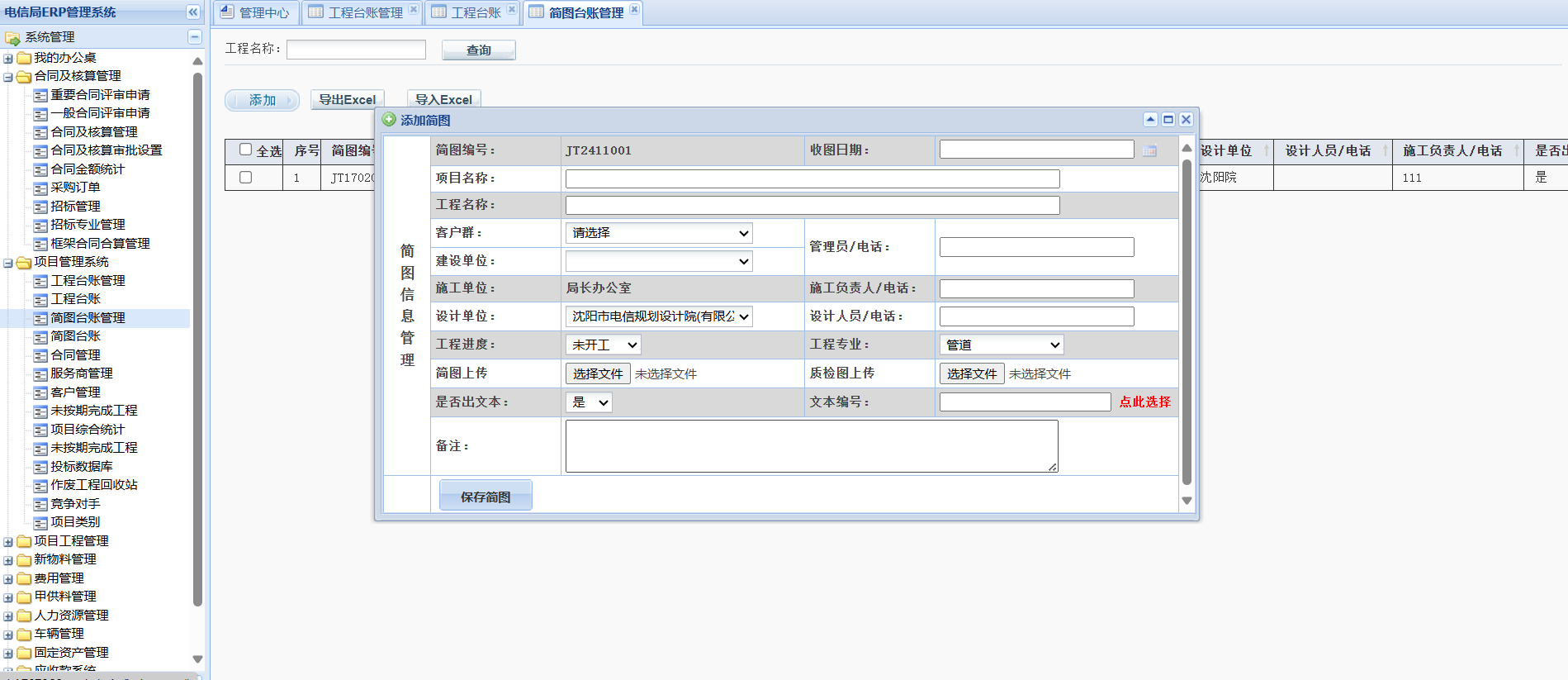Image resolution: width=1568 pixels, height=680 pixels.
Task: Click the 我的办公桌 folder icon
Action: click(x=25, y=58)
